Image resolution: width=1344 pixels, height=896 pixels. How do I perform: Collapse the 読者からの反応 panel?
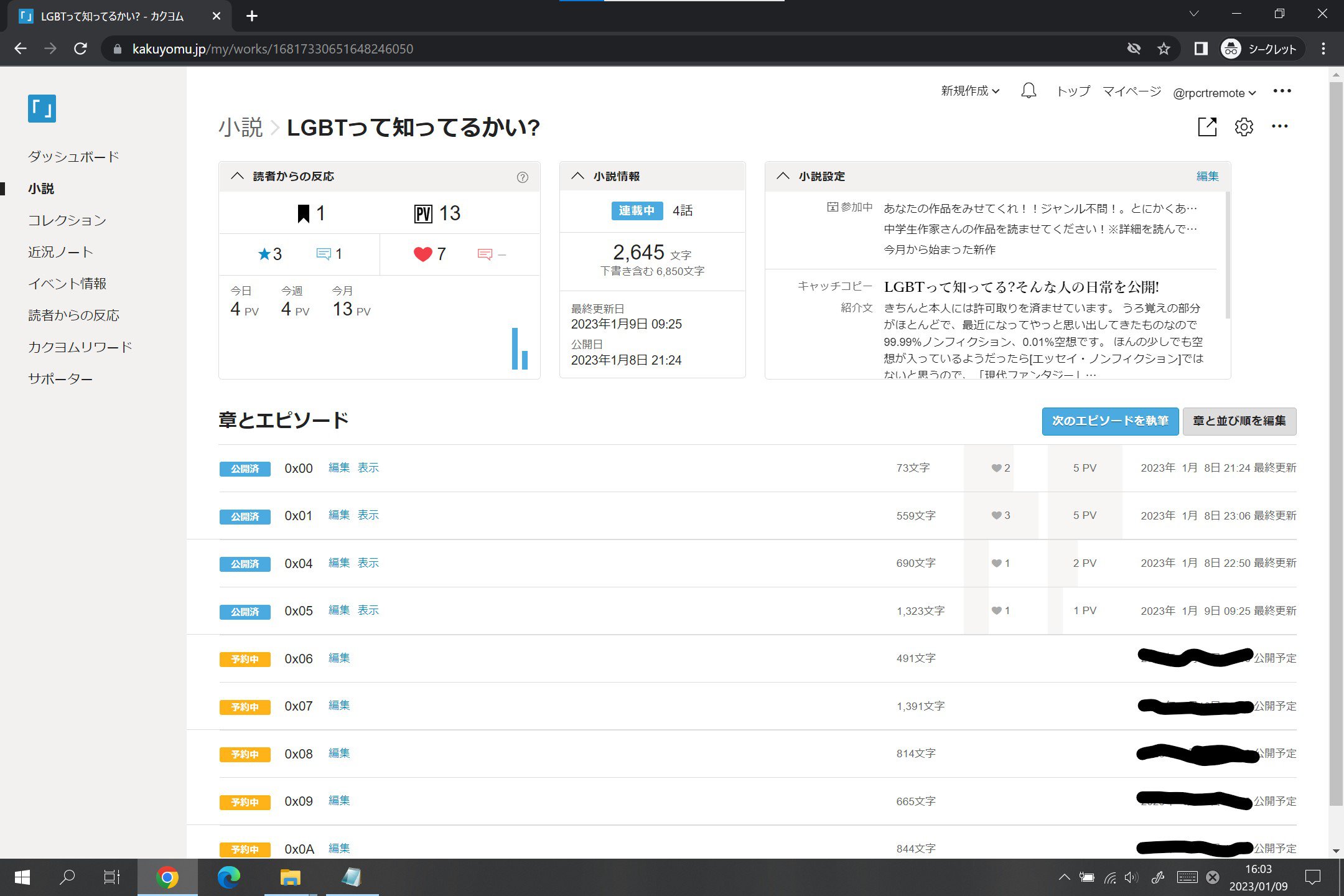(237, 176)
